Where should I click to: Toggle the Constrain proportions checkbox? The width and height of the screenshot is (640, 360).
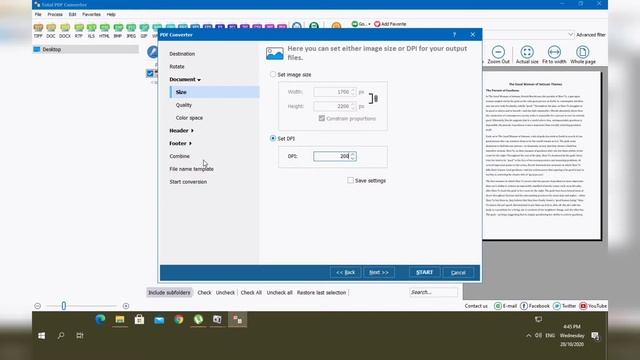[322, 118]
